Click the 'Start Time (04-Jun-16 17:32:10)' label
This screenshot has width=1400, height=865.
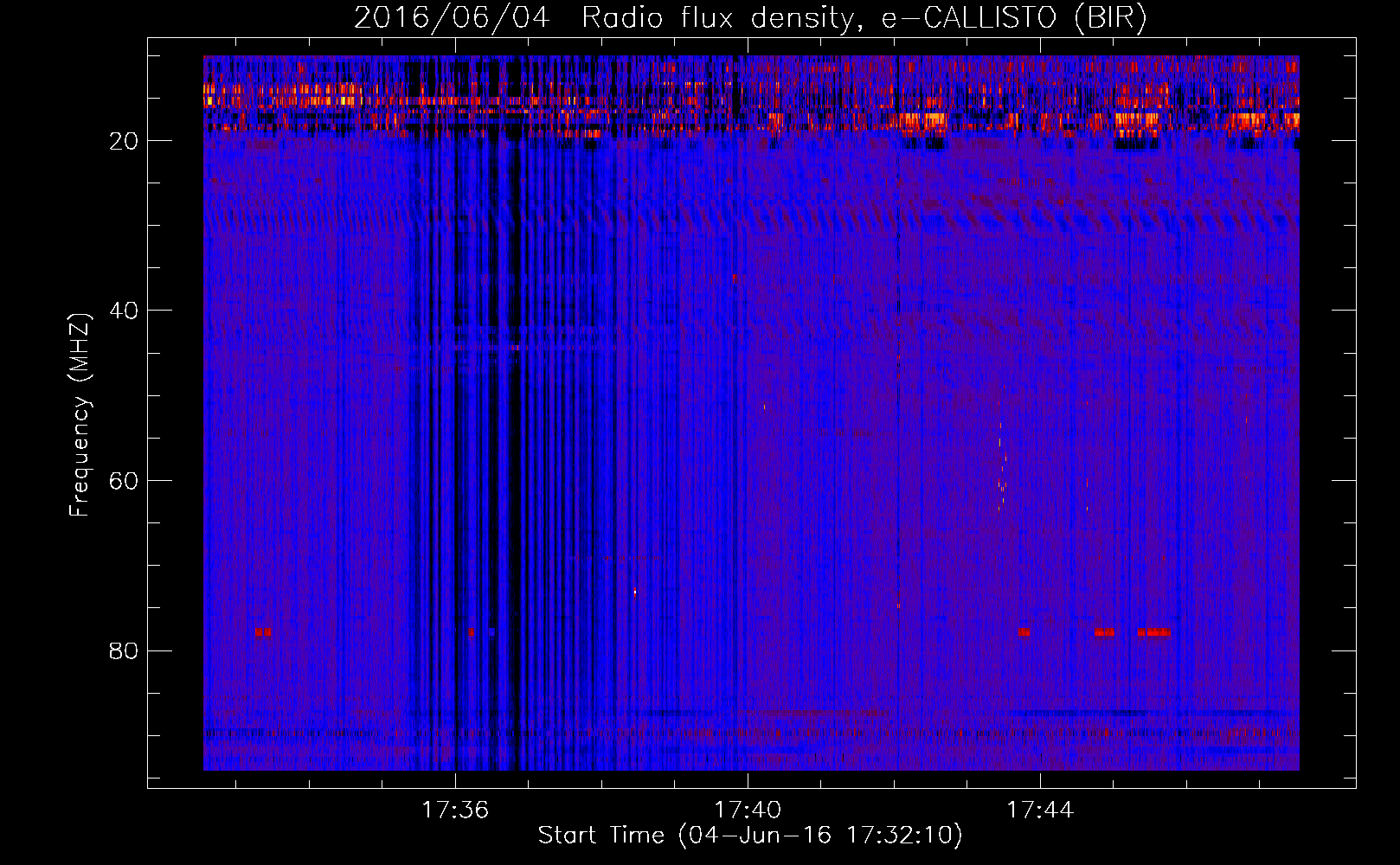[x=750, y=836]
